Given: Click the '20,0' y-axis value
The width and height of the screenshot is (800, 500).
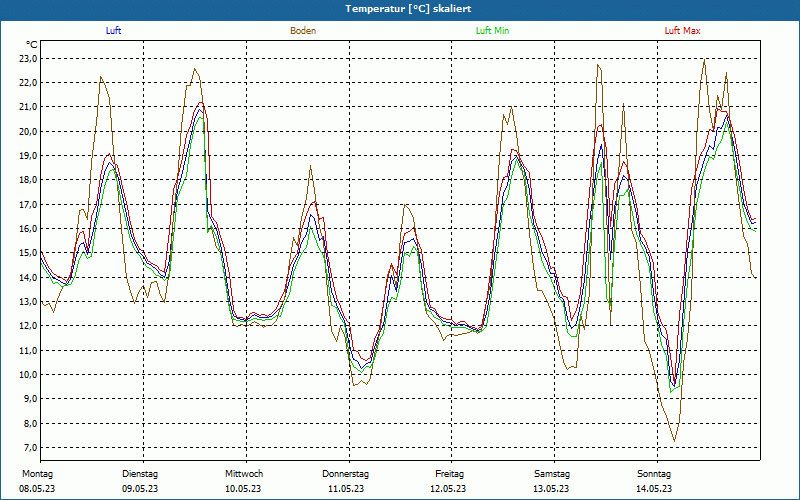Looking at the screenshot, I should [28, 131].
